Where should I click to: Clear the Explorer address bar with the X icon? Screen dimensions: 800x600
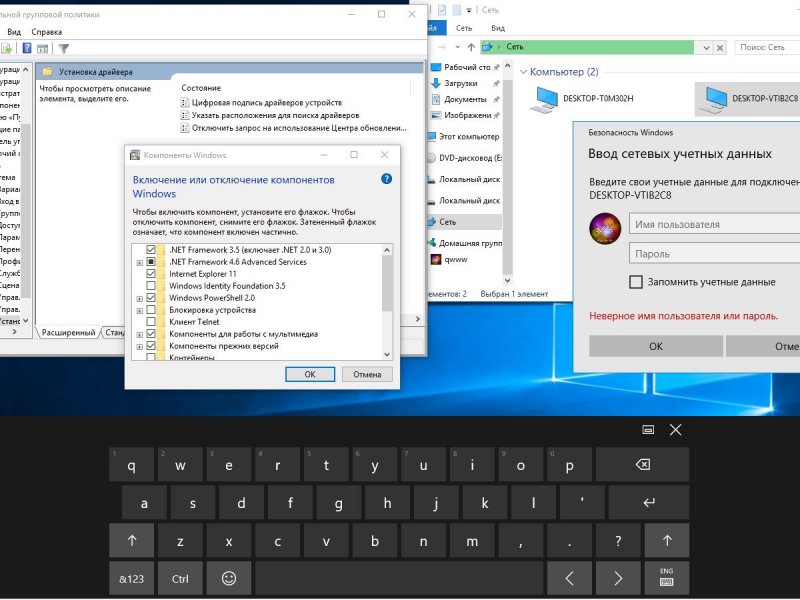[x=720, y=47]
